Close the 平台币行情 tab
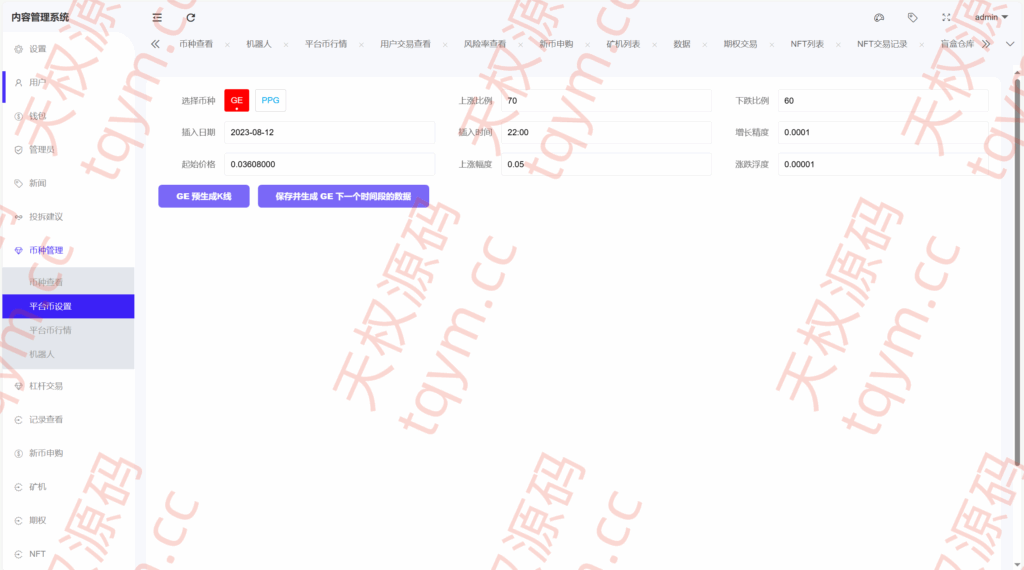Screen dimensions: 1024x570 (x=361, y=45)
